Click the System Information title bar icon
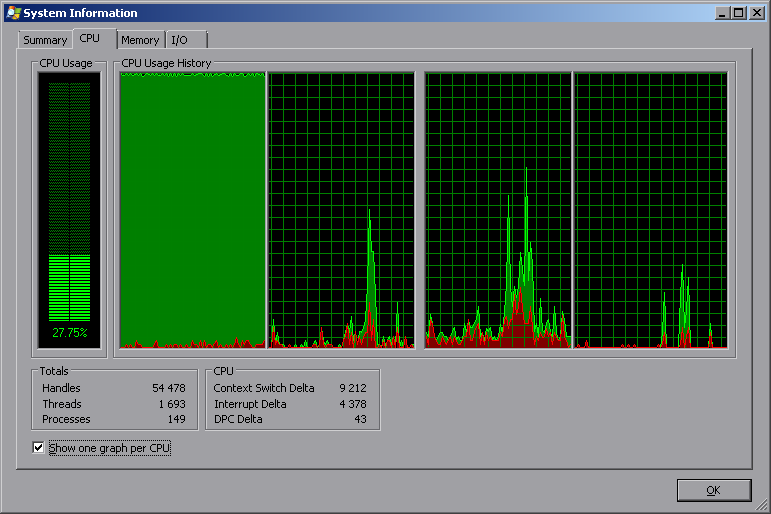 (x=13, y=13)
